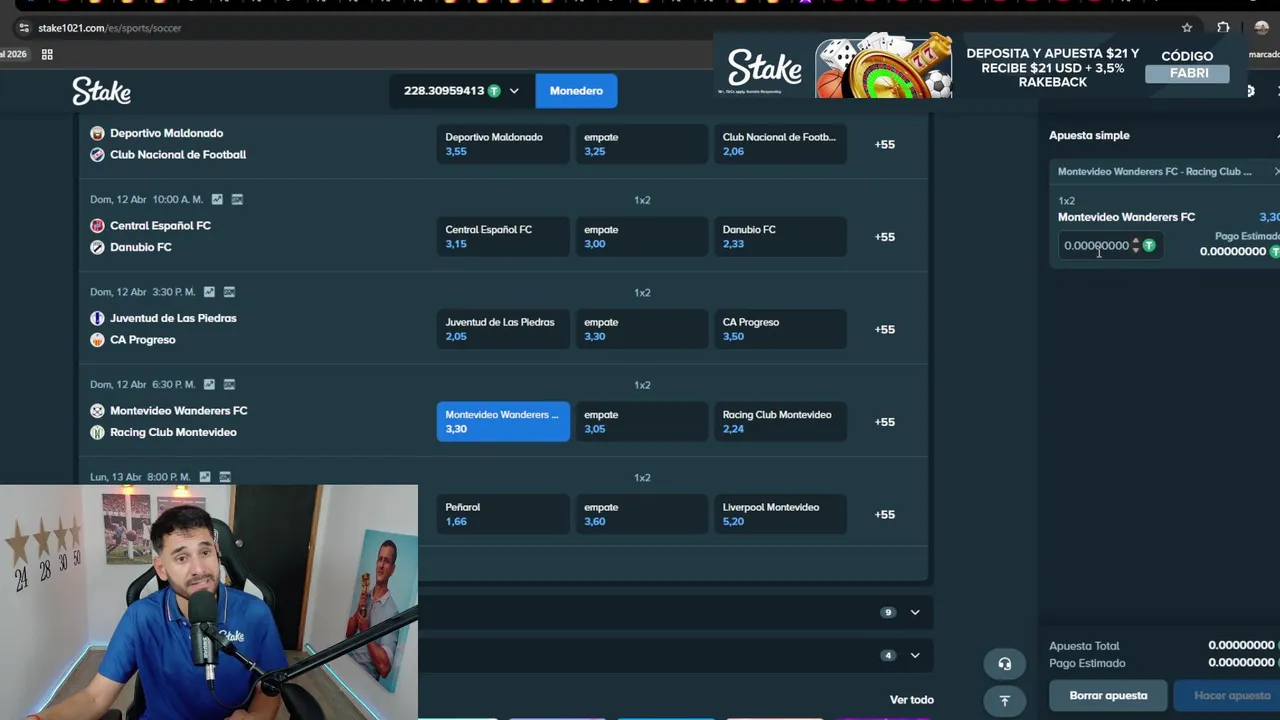Viewport: 1280px width, 720px height.
Task: Open +55 markets for Juventud vs Progreso
Action: (885, 329)
